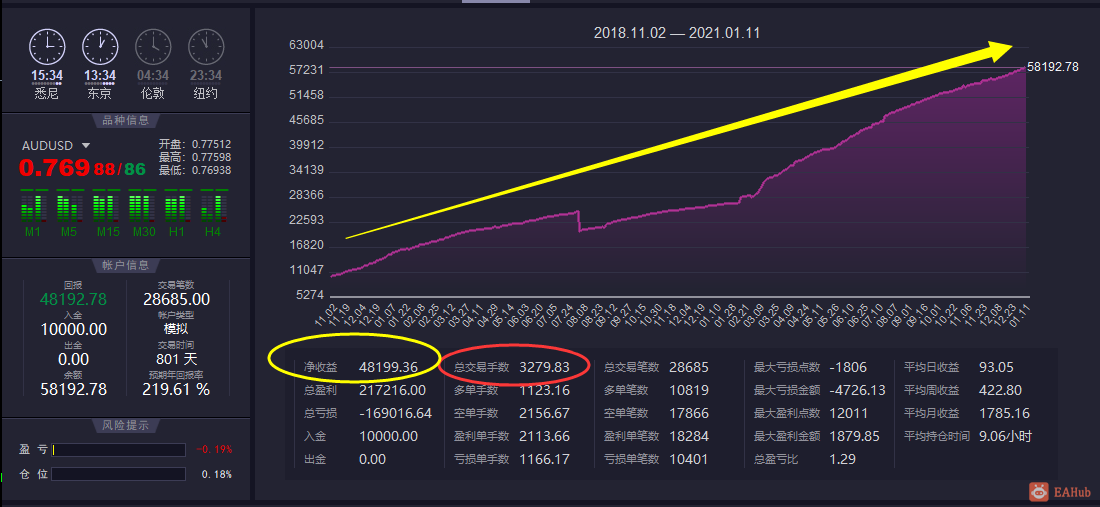Click the green 回报 value 48192.78
The image size is (1100, 507).
coord(74,299)
